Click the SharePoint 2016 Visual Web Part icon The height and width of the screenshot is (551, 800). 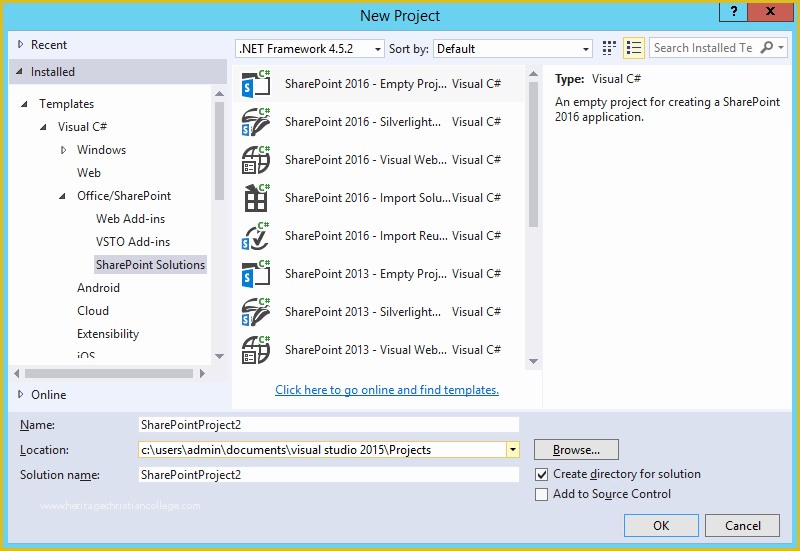click(x=256, y=160)
